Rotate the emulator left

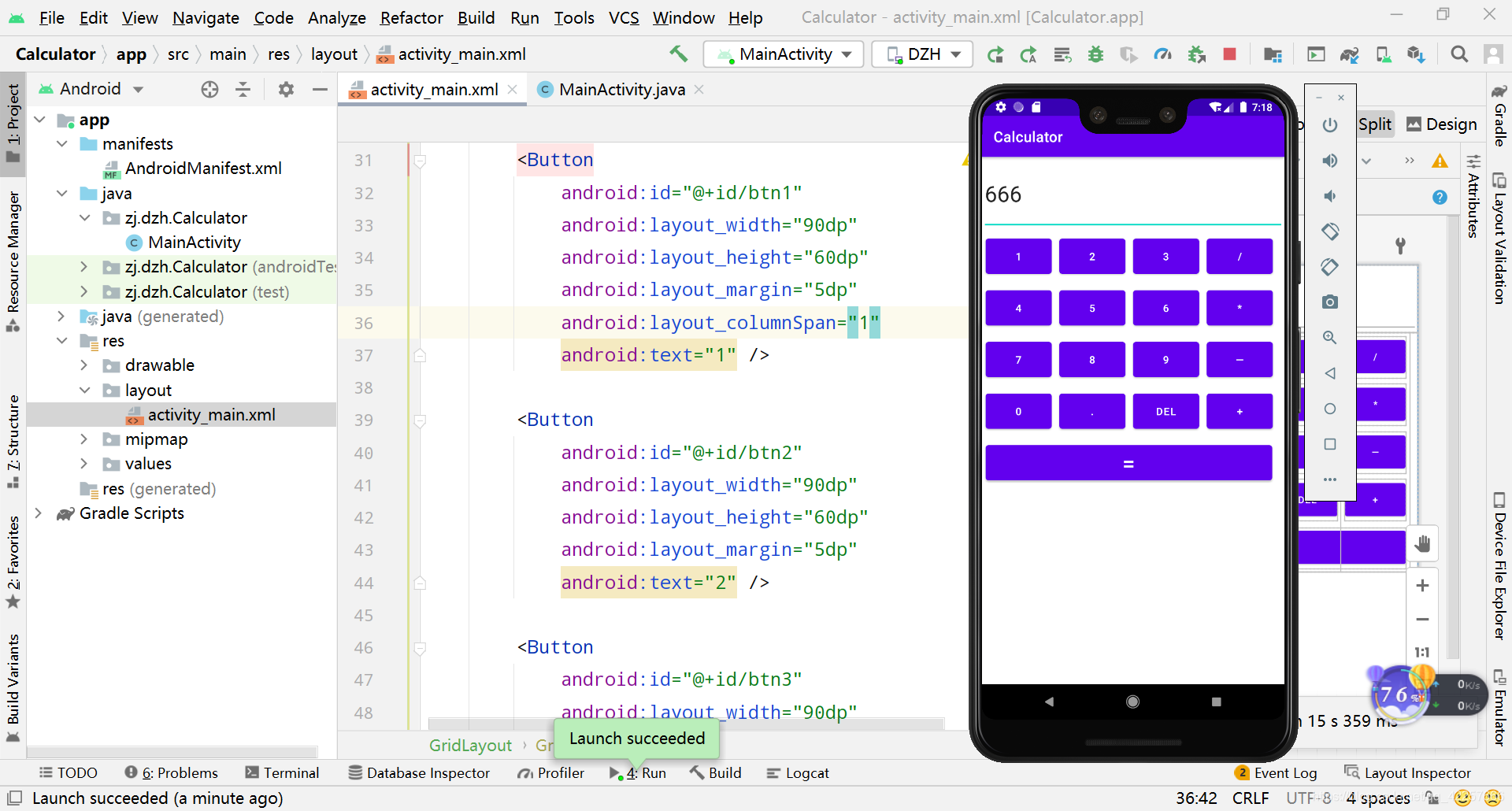click(x=1330, y=231)
